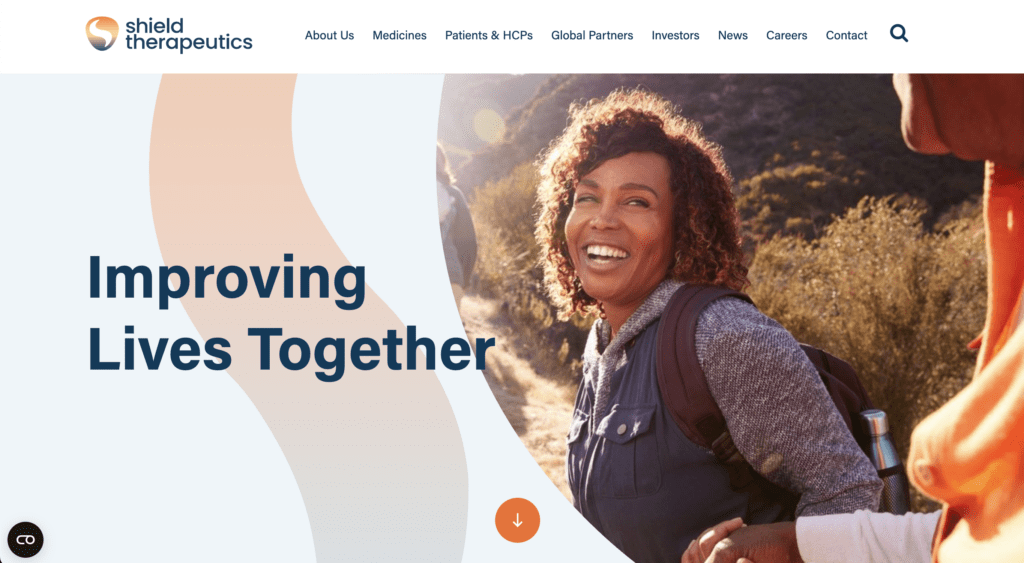Open the About Us menu

[329, 35]
